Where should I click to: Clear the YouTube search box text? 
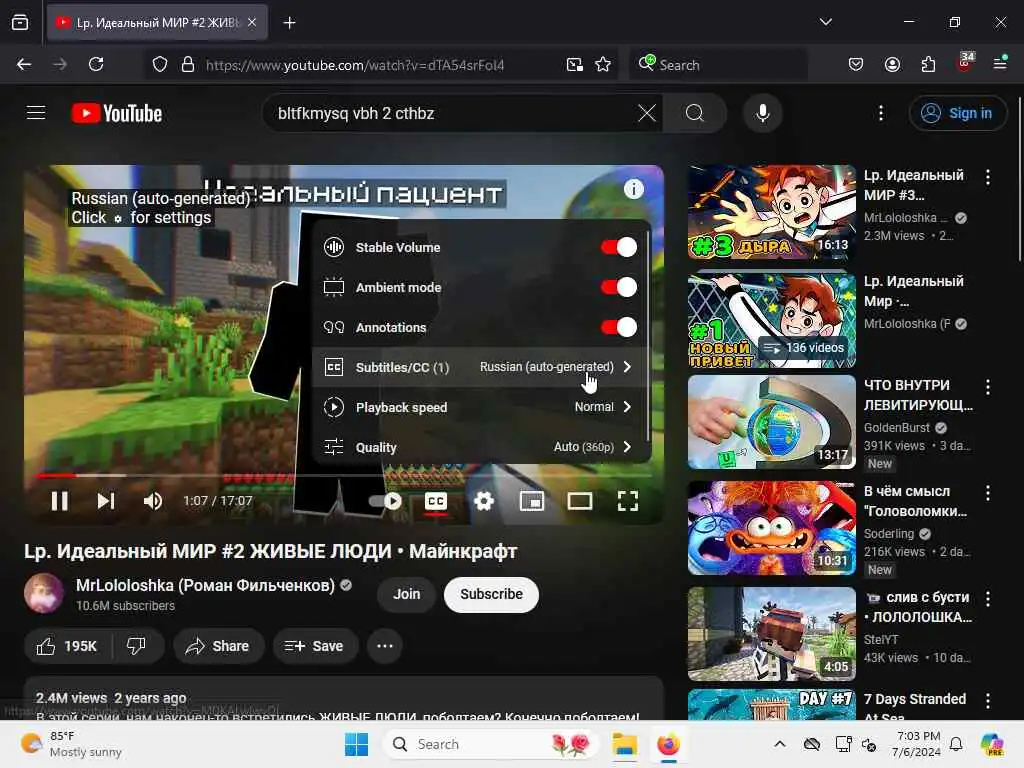647,113
